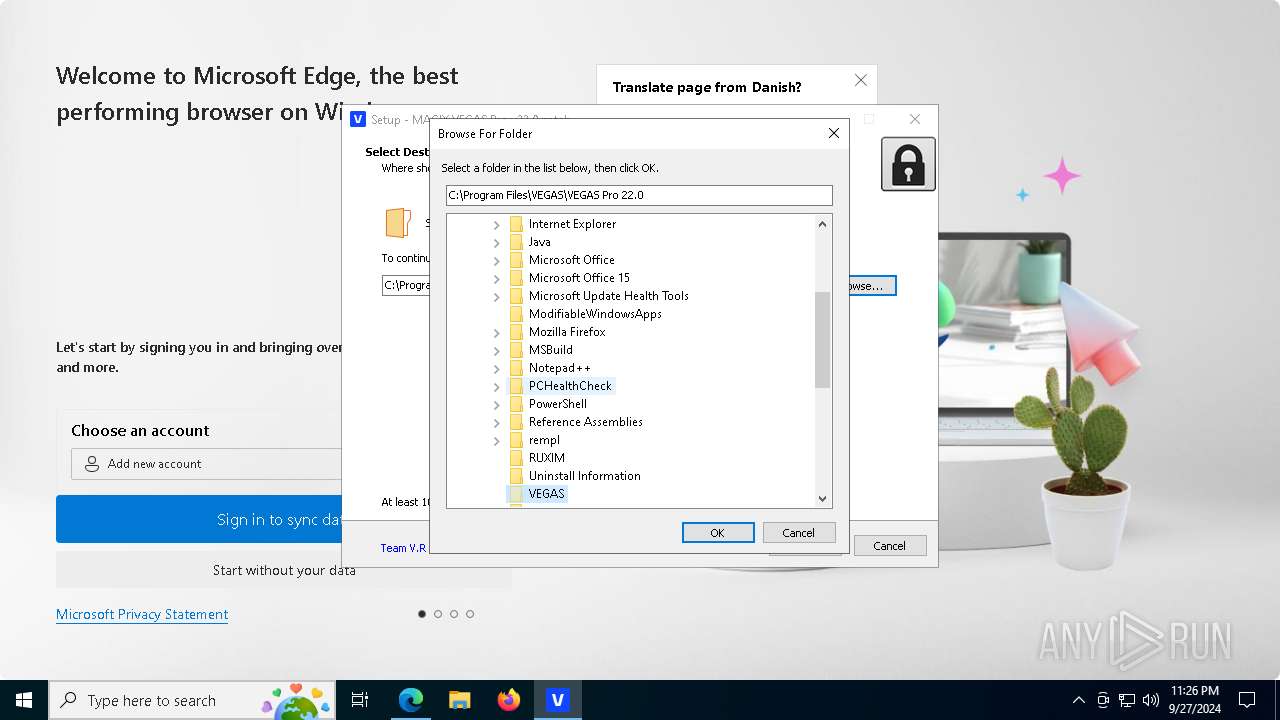1280x720 pixels.
Task: Click the taskbar clock and date
Action: 1194,700
